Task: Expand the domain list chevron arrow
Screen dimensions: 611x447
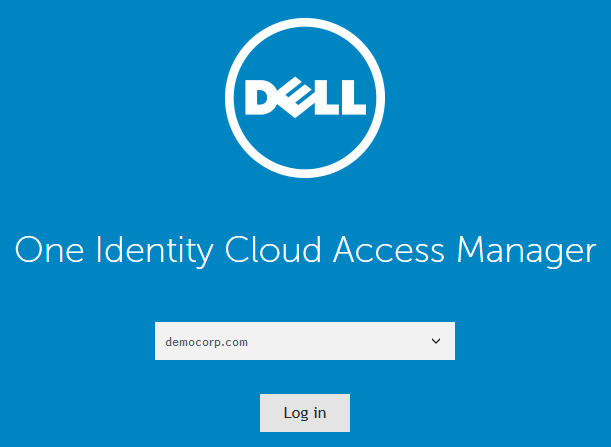Action: pyautogui.click(x=436, y=341)
